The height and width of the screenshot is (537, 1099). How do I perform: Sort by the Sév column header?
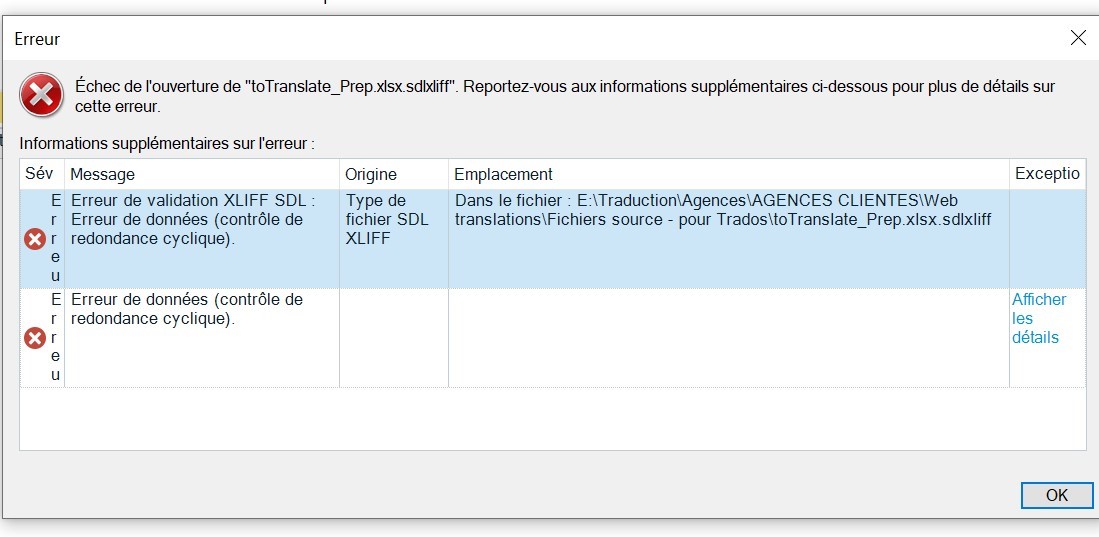pos(42,174)
